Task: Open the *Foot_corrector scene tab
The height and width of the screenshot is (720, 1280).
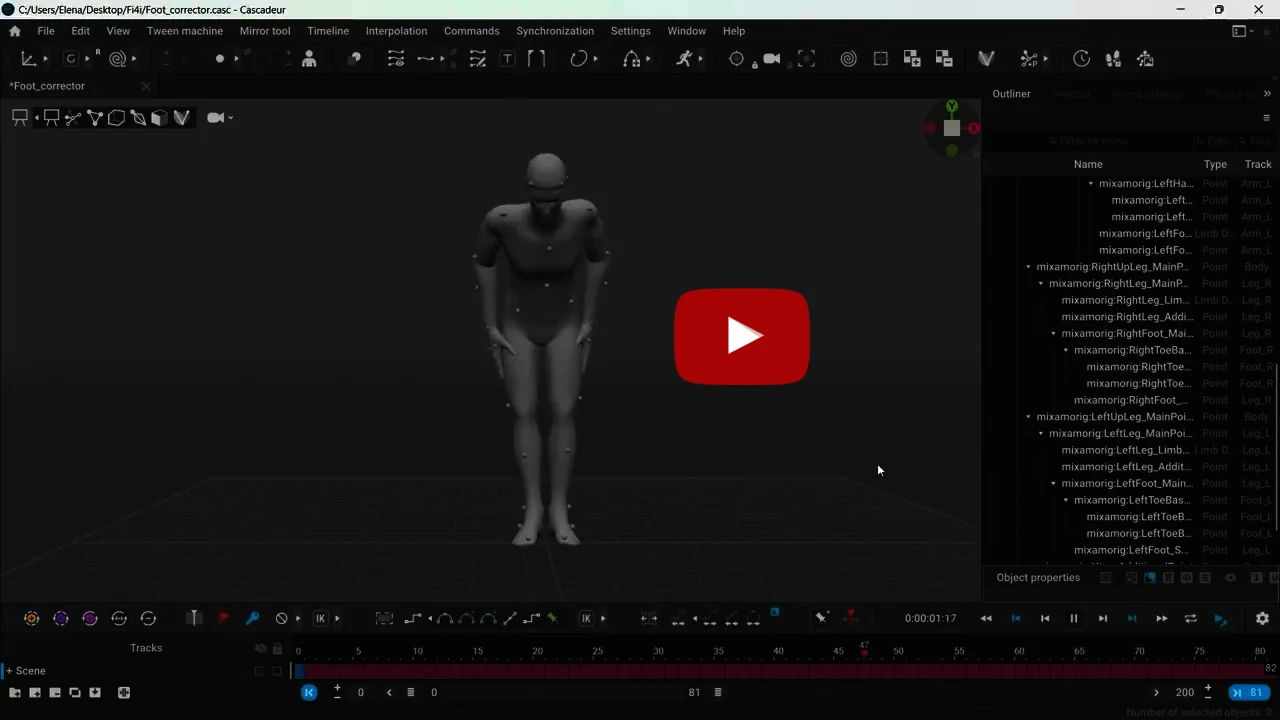Action: pos(47,86)
